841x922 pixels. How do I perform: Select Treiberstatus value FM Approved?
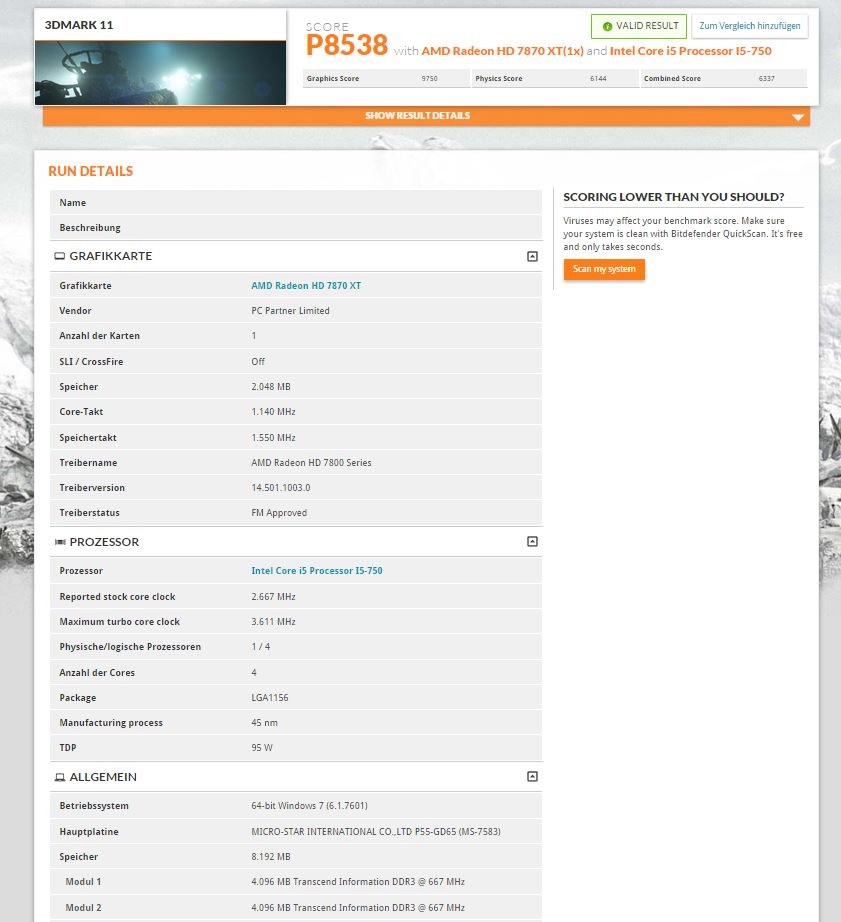pos(279,513)
